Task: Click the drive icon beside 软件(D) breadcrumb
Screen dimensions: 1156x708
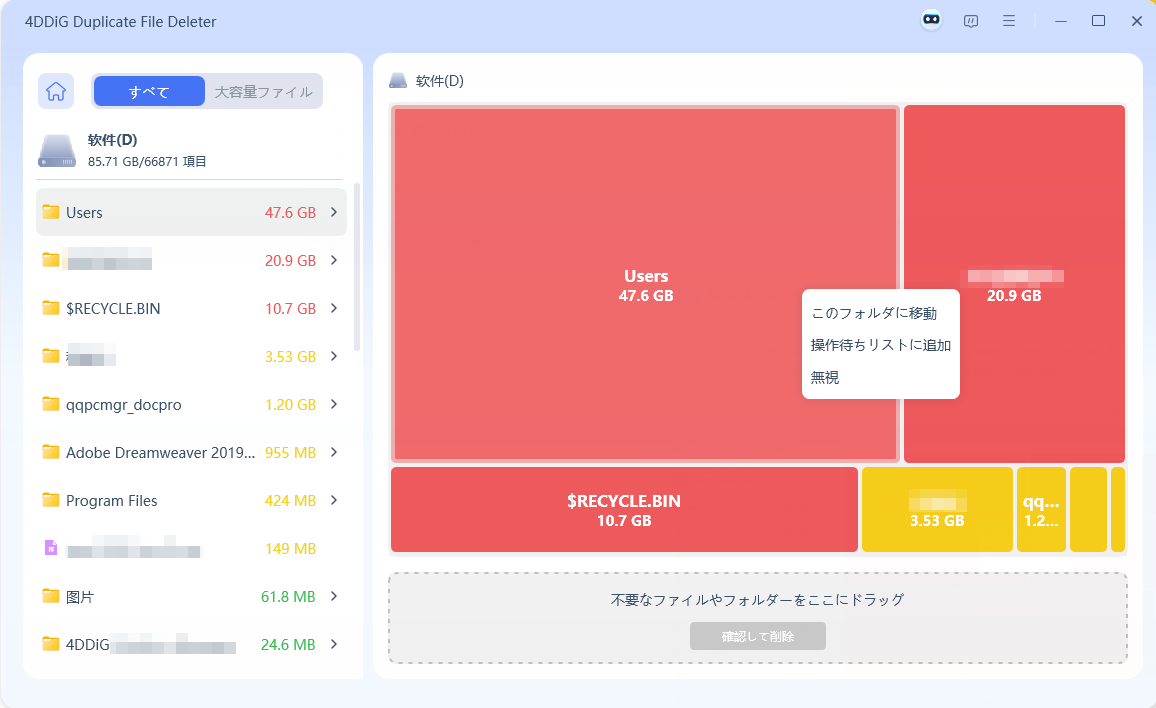Action: [x=398, y=81]
